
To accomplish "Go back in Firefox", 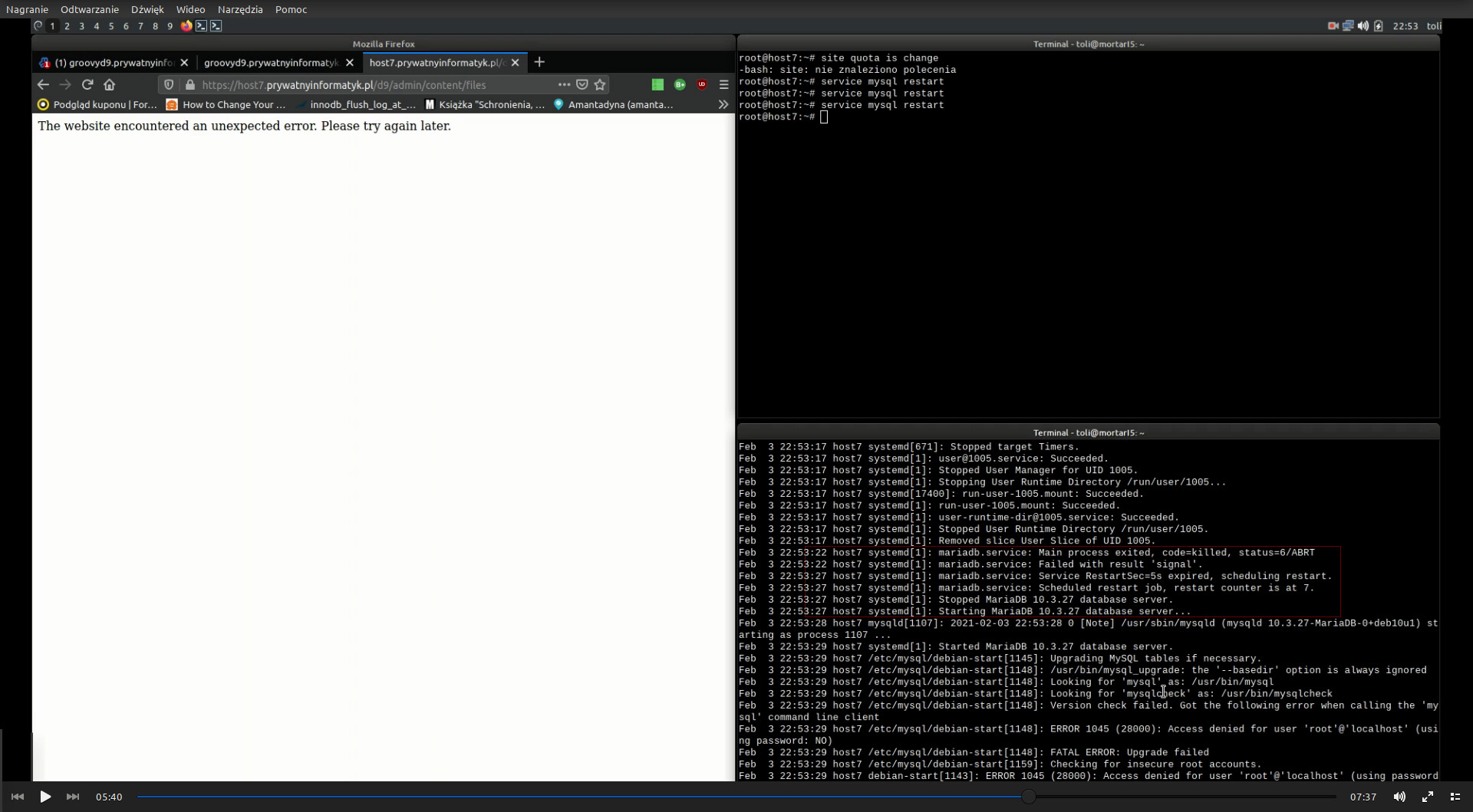I will (x=43, y=85).
